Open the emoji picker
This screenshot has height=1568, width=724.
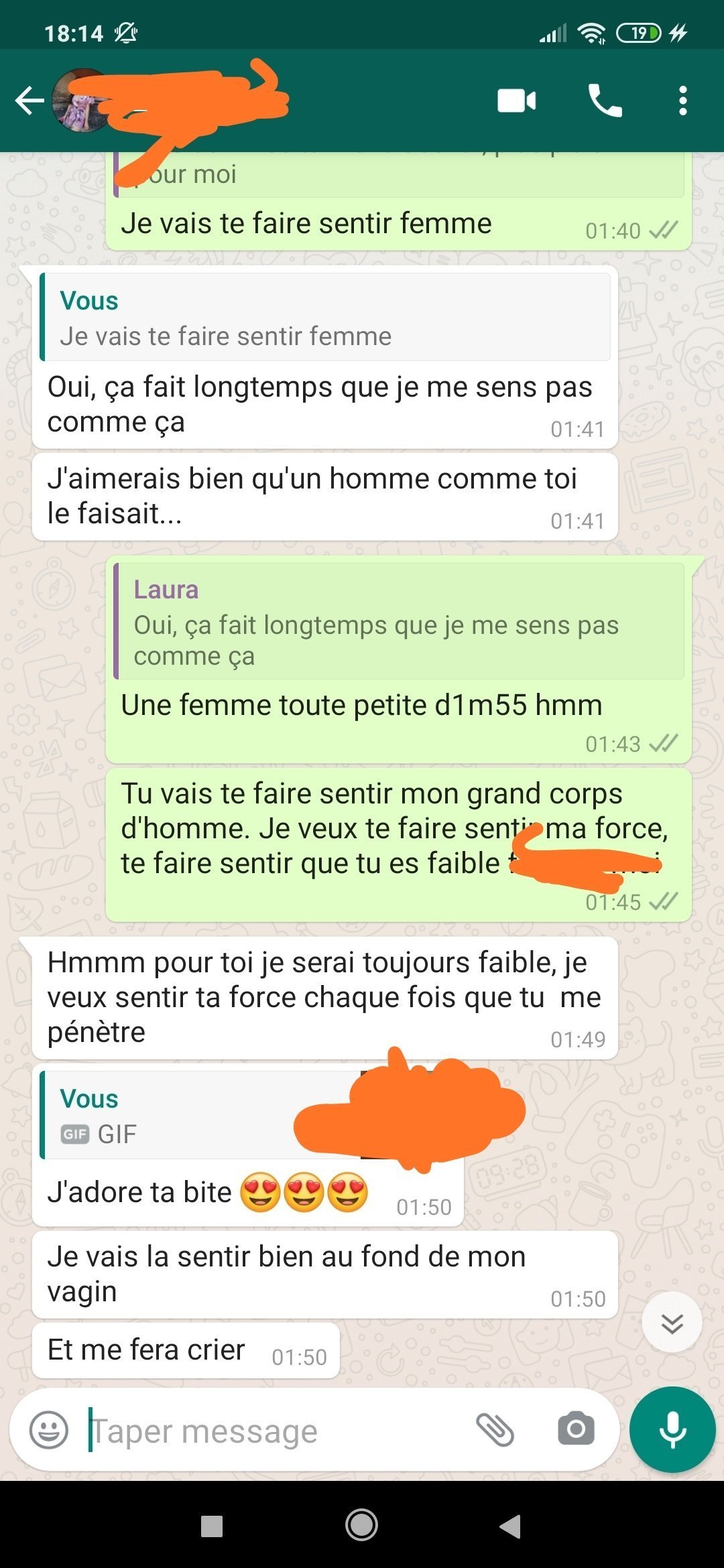click(49, 1430)
